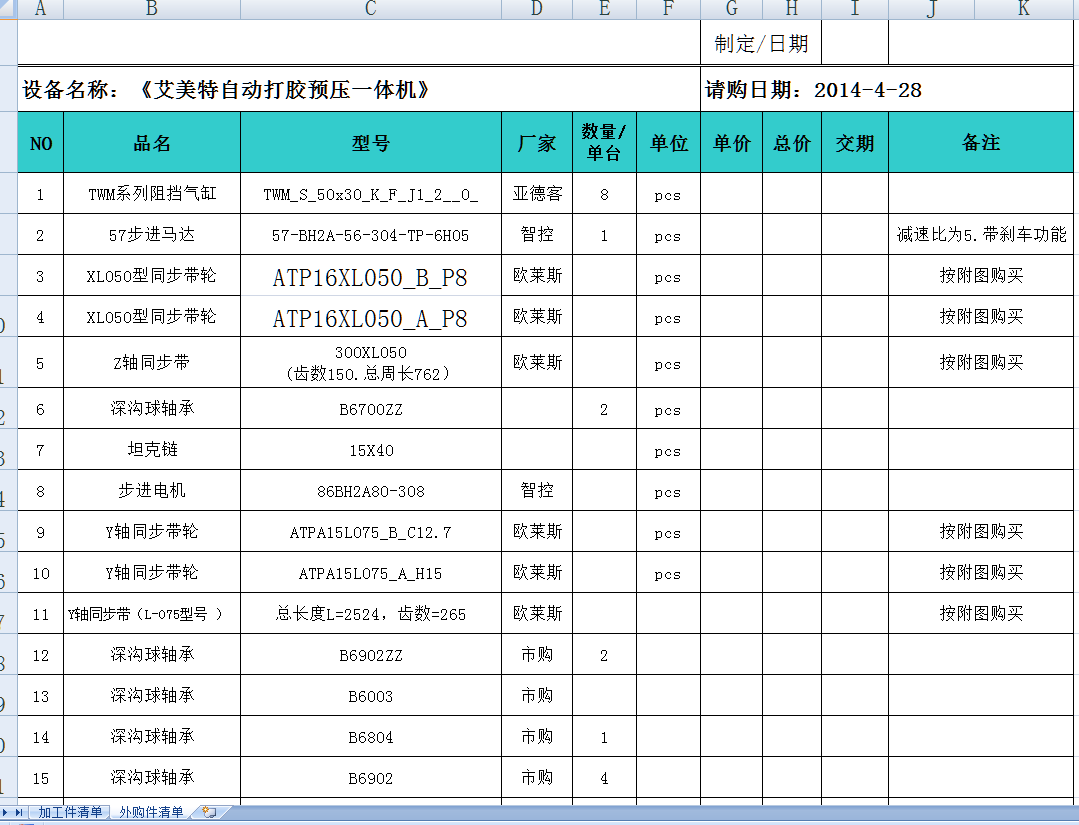Select column D header
Image resolution: width=1079 pixels, height=825 pixels.
(537, 9)
